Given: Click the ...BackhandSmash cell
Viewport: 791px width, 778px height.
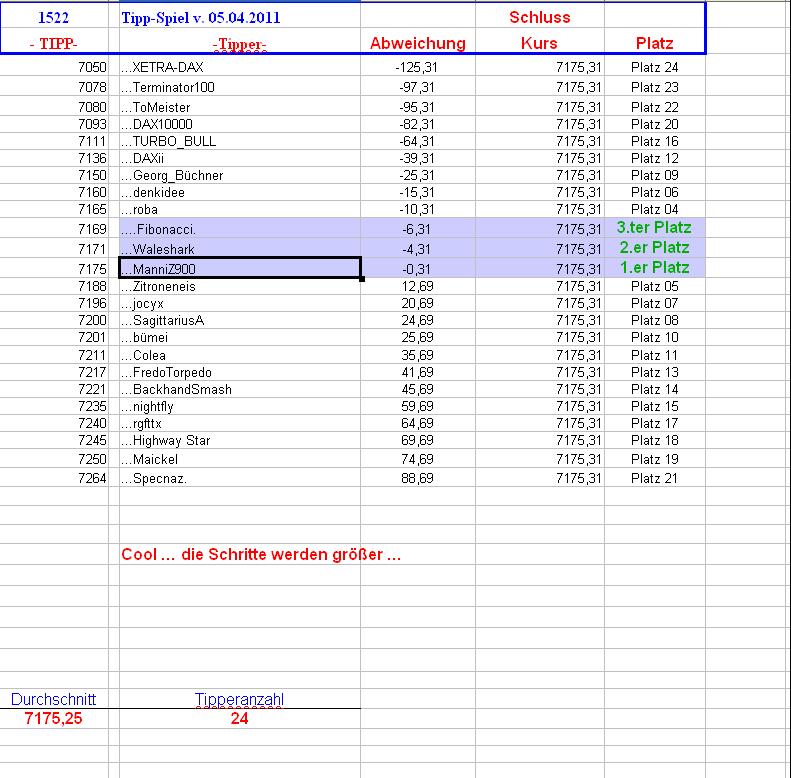Looking at the screenshot, I should (240, 390).
